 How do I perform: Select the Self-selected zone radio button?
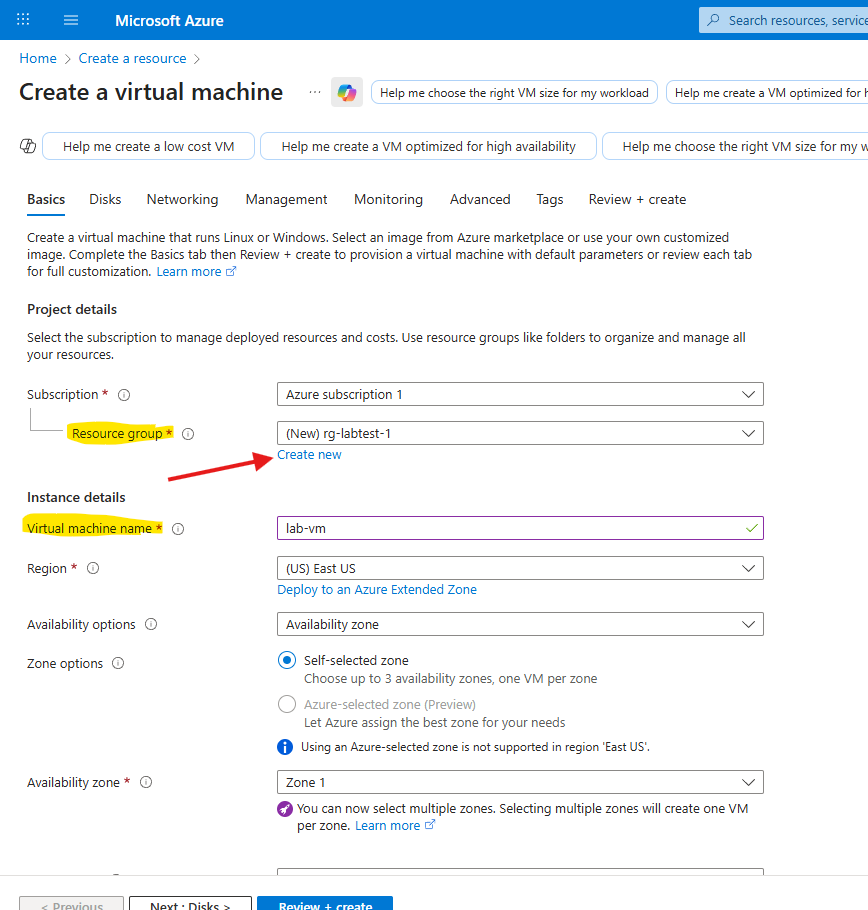(287, 660)
